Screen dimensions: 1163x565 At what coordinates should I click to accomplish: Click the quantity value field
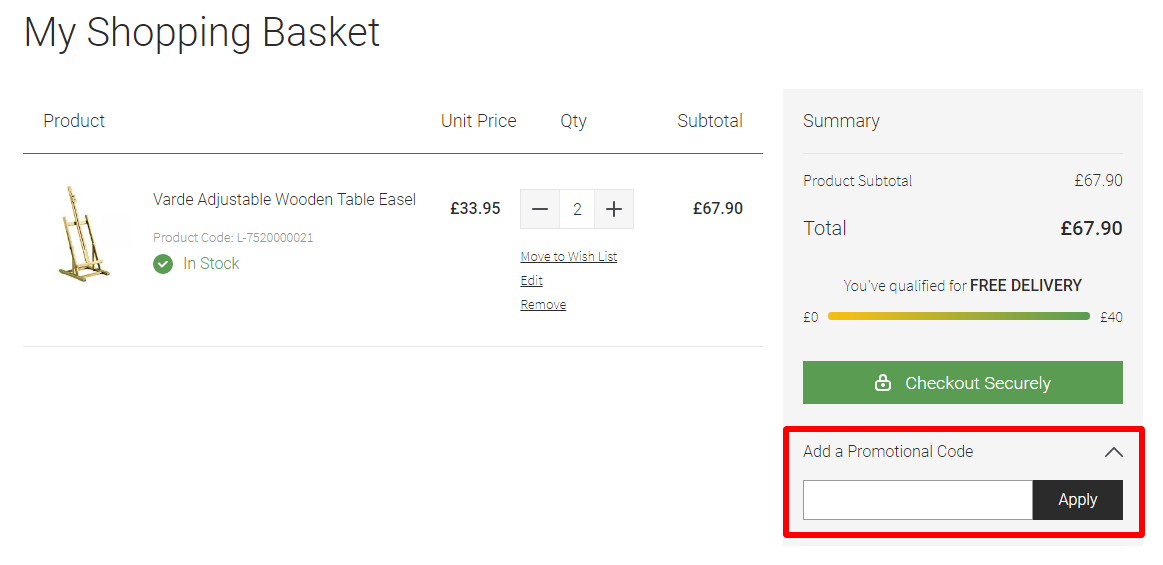pos(577,209)
